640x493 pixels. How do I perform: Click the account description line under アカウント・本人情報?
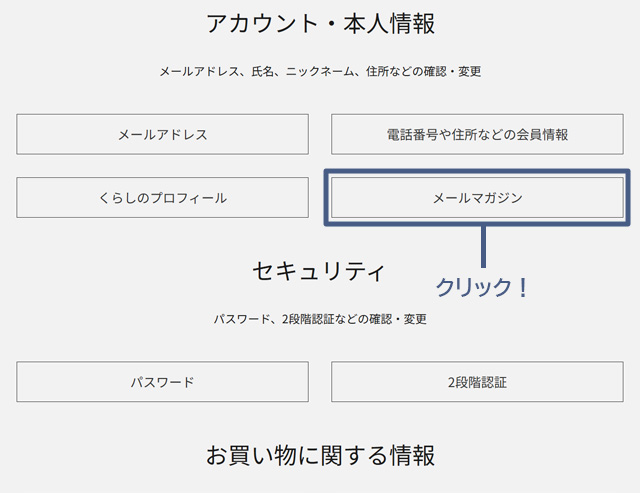pyautogui.click(x=320, y=72)
